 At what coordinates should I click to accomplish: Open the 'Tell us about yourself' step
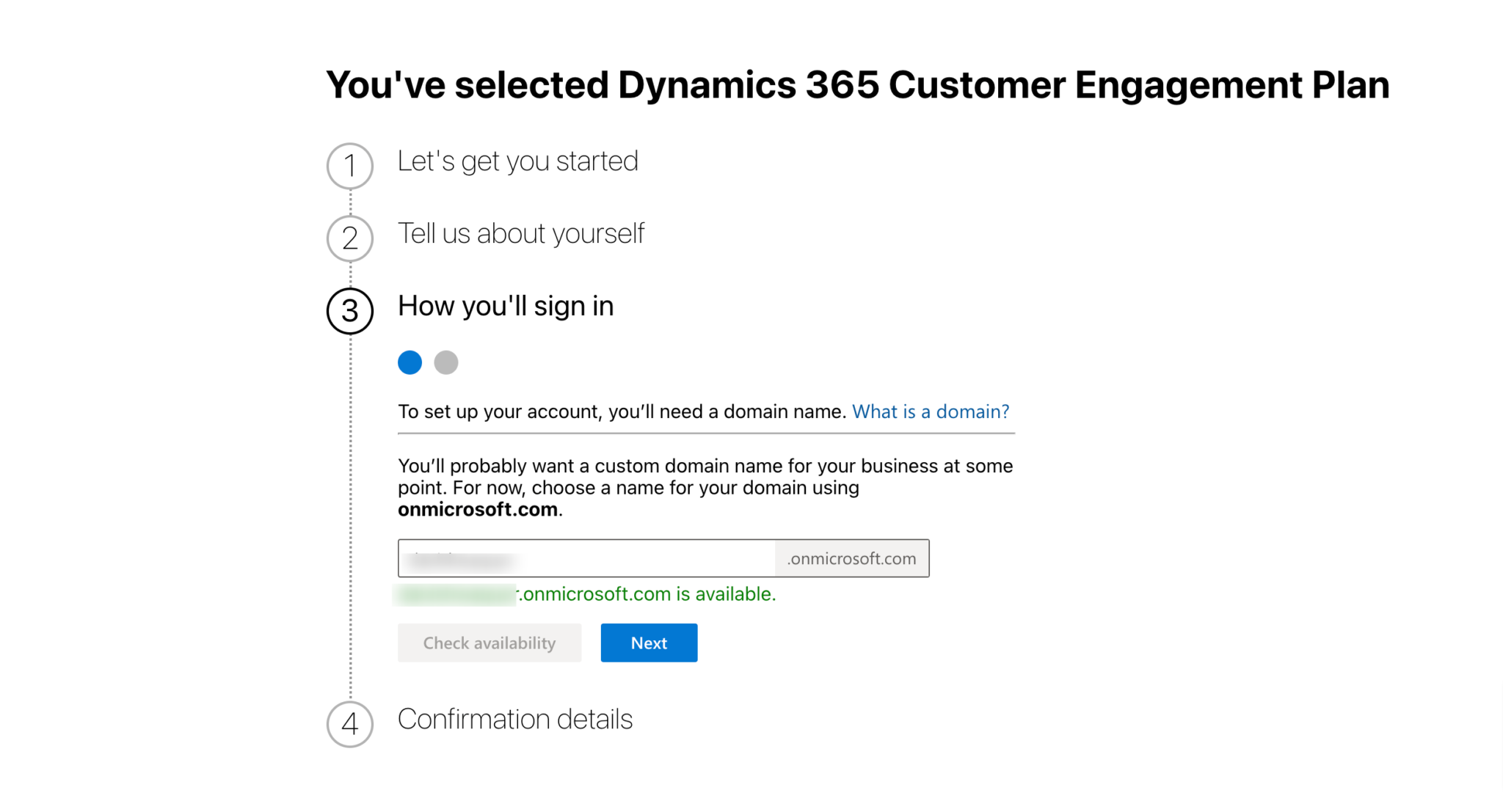(x=521, y=234)
